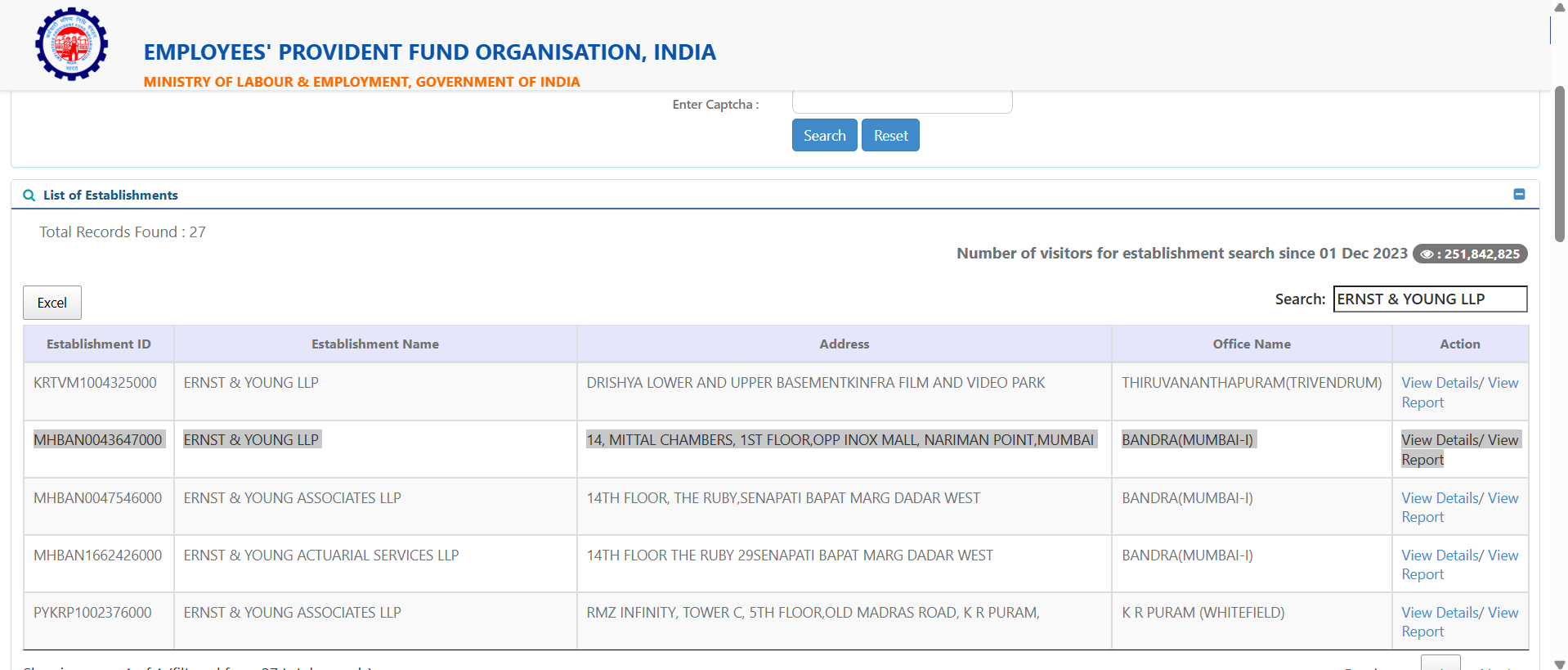Collapse the List of Establishments panel

pyautogui.click(x=1519, y=195)
